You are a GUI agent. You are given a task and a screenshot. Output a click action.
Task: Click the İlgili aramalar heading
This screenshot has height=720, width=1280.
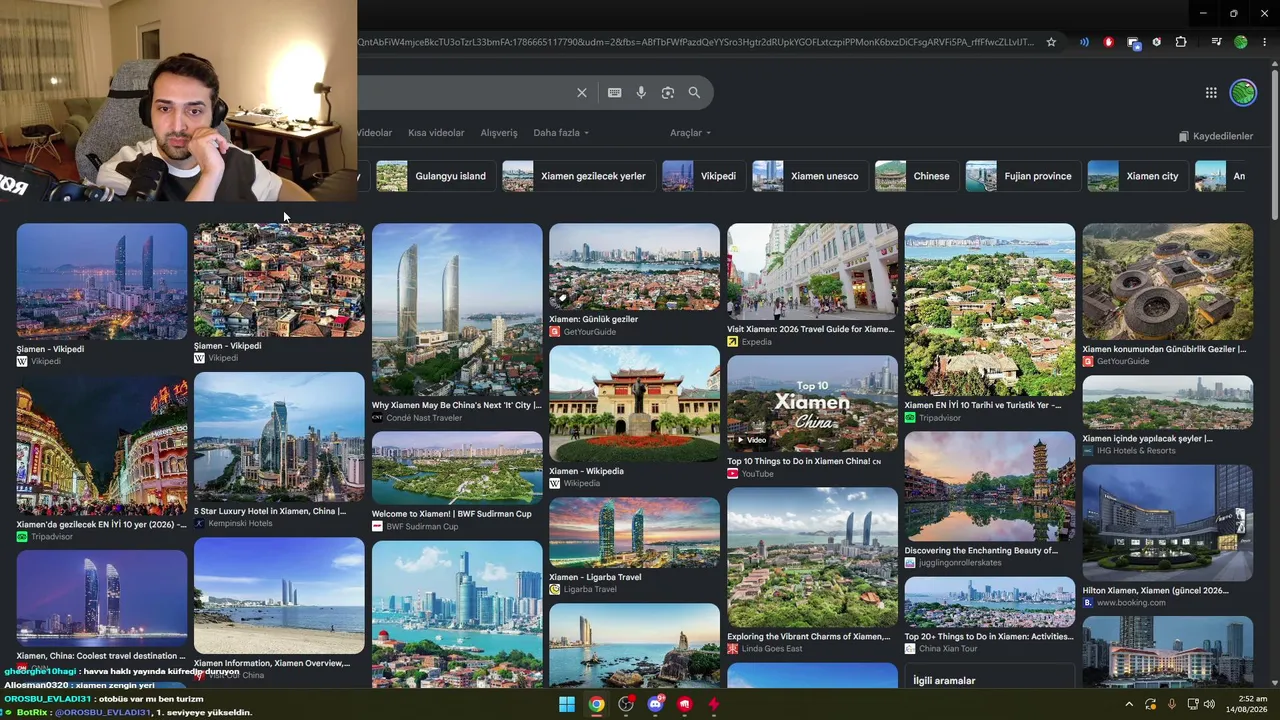click(944, 681)
